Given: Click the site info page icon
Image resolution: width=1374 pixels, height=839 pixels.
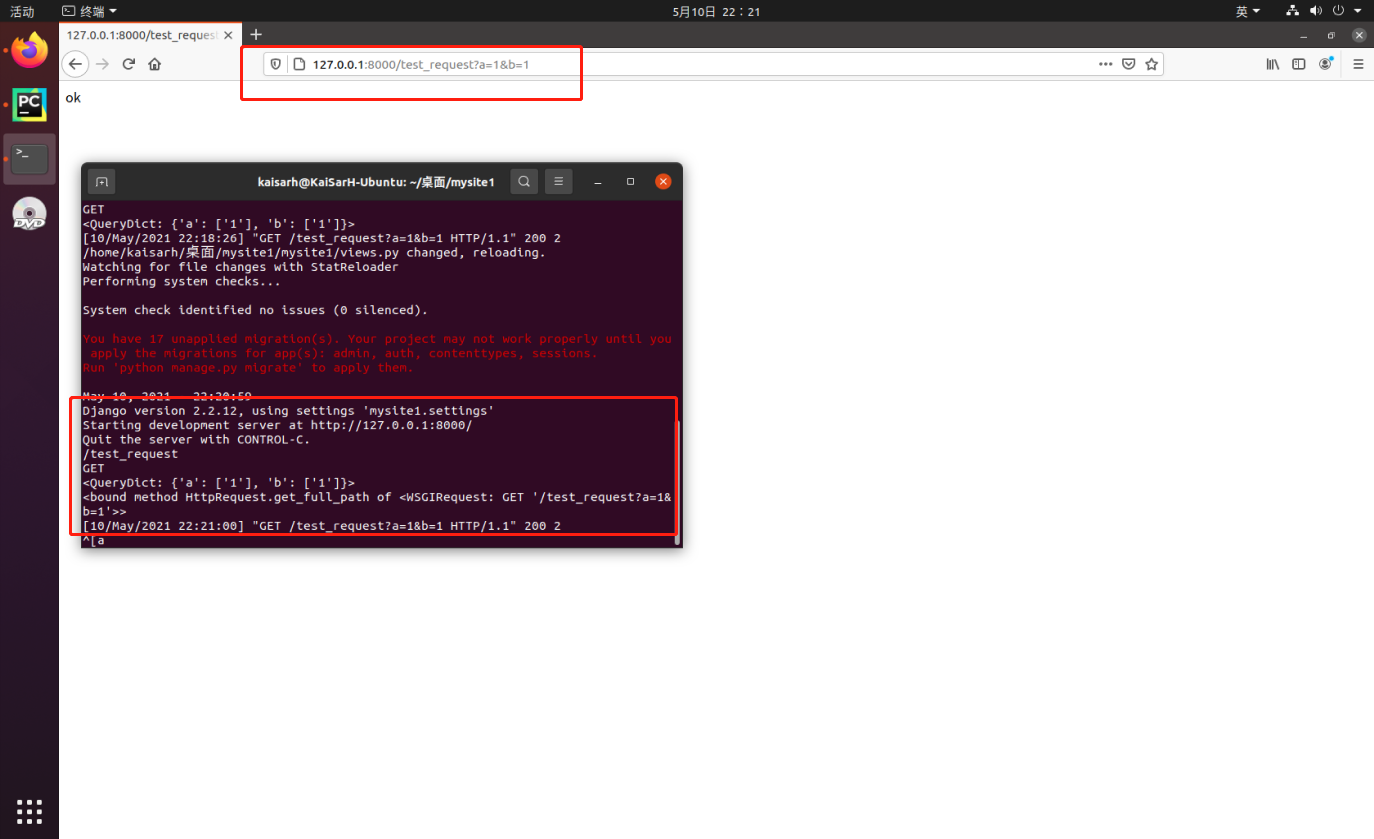Looking at the screenshot, I should [x=298, y=64].
